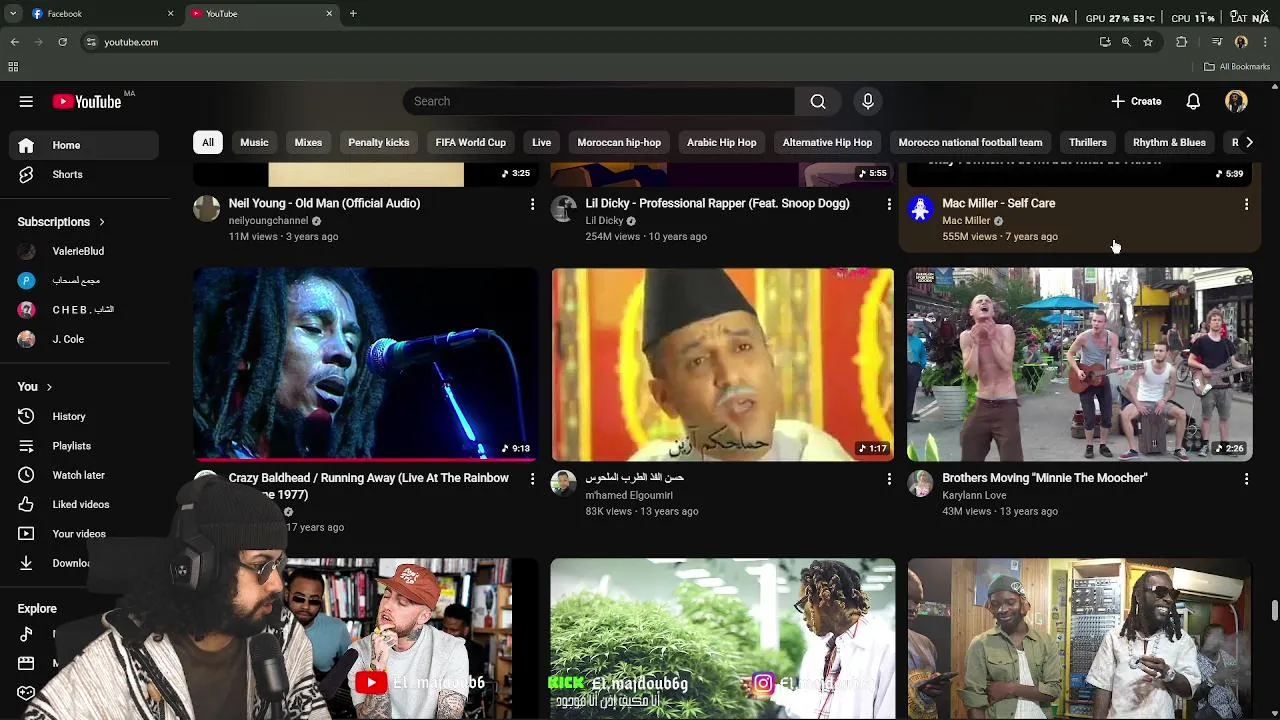Focus the YouTube search field
The width and height of the screenshot is (1280, 720).
click(x=599, y=101)
